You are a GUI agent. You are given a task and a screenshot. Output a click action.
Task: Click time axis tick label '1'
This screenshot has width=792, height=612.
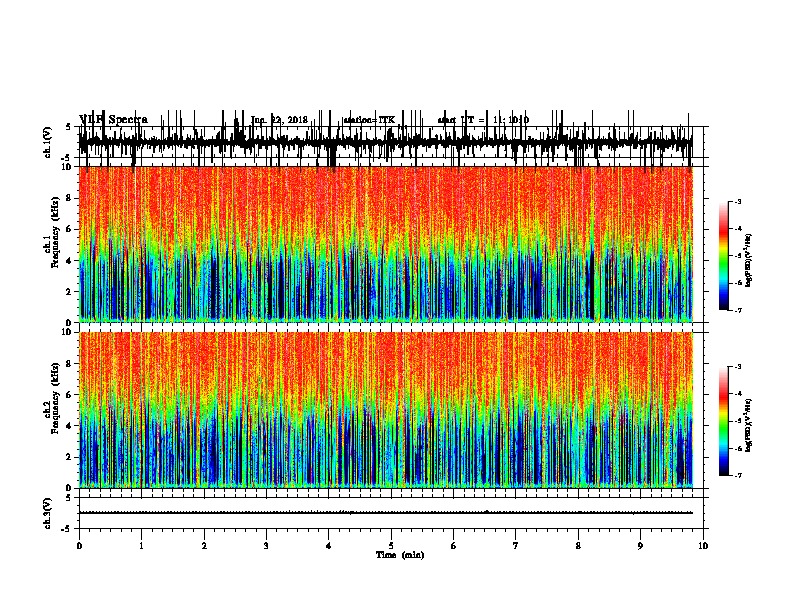point(141,546)
